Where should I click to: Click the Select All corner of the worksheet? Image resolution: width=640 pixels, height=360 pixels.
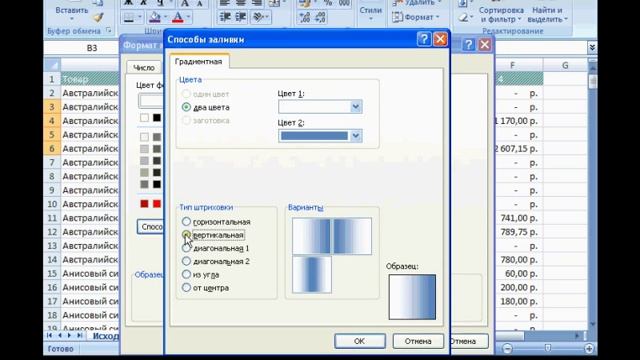52,65
